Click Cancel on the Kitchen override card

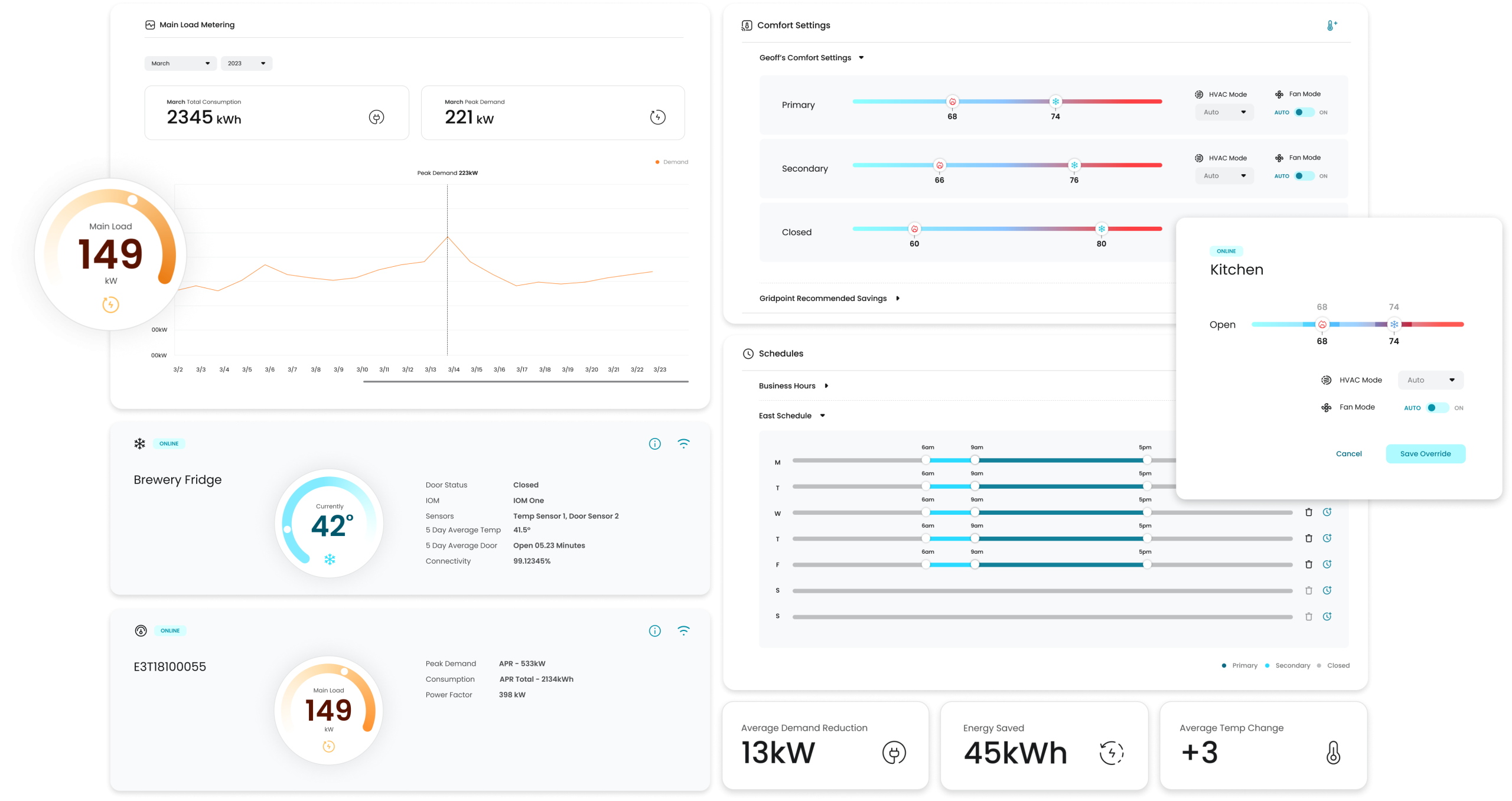click(x=1348, y=453)
